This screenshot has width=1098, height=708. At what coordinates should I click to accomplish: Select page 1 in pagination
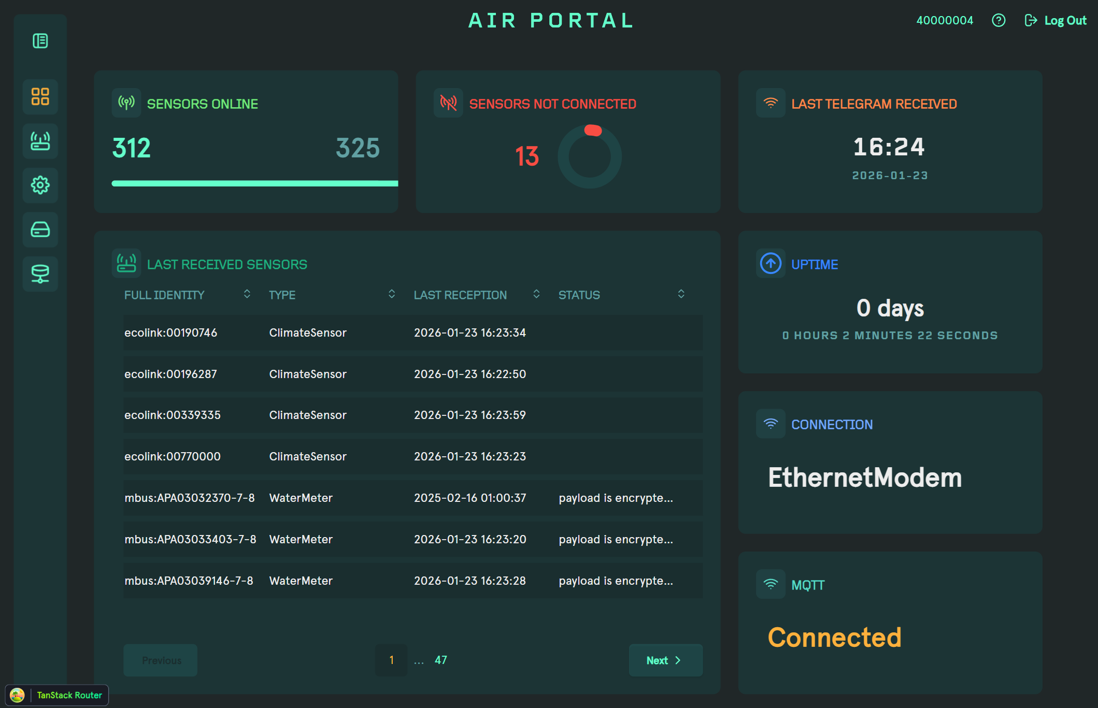click(x=391, y=660)
